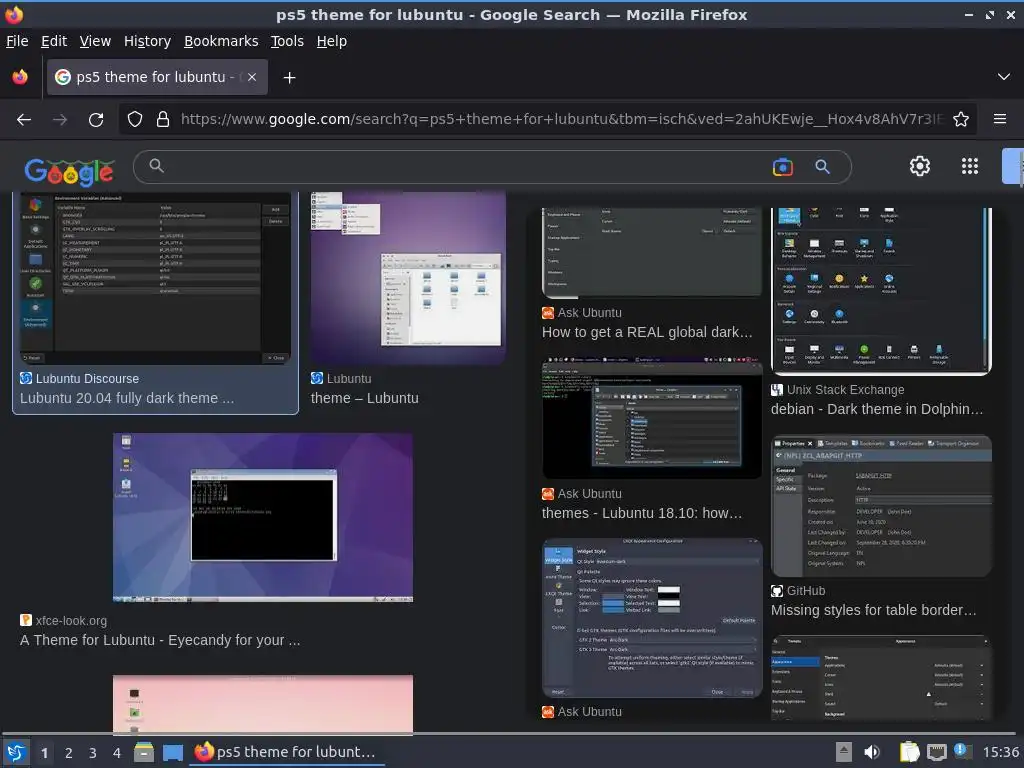Click the xfce-look.org source label
Screen dimensions: 1024x768
[x=71, y=621]
